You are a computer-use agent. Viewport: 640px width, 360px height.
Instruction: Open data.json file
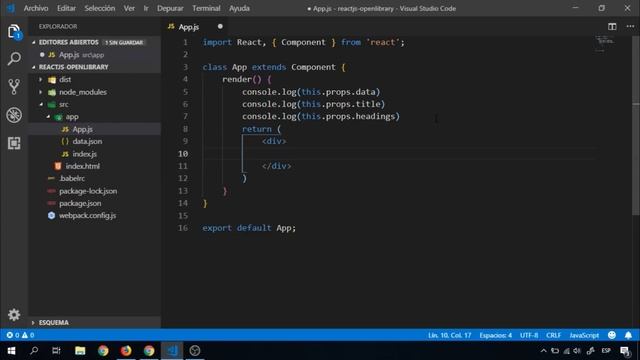94,141
